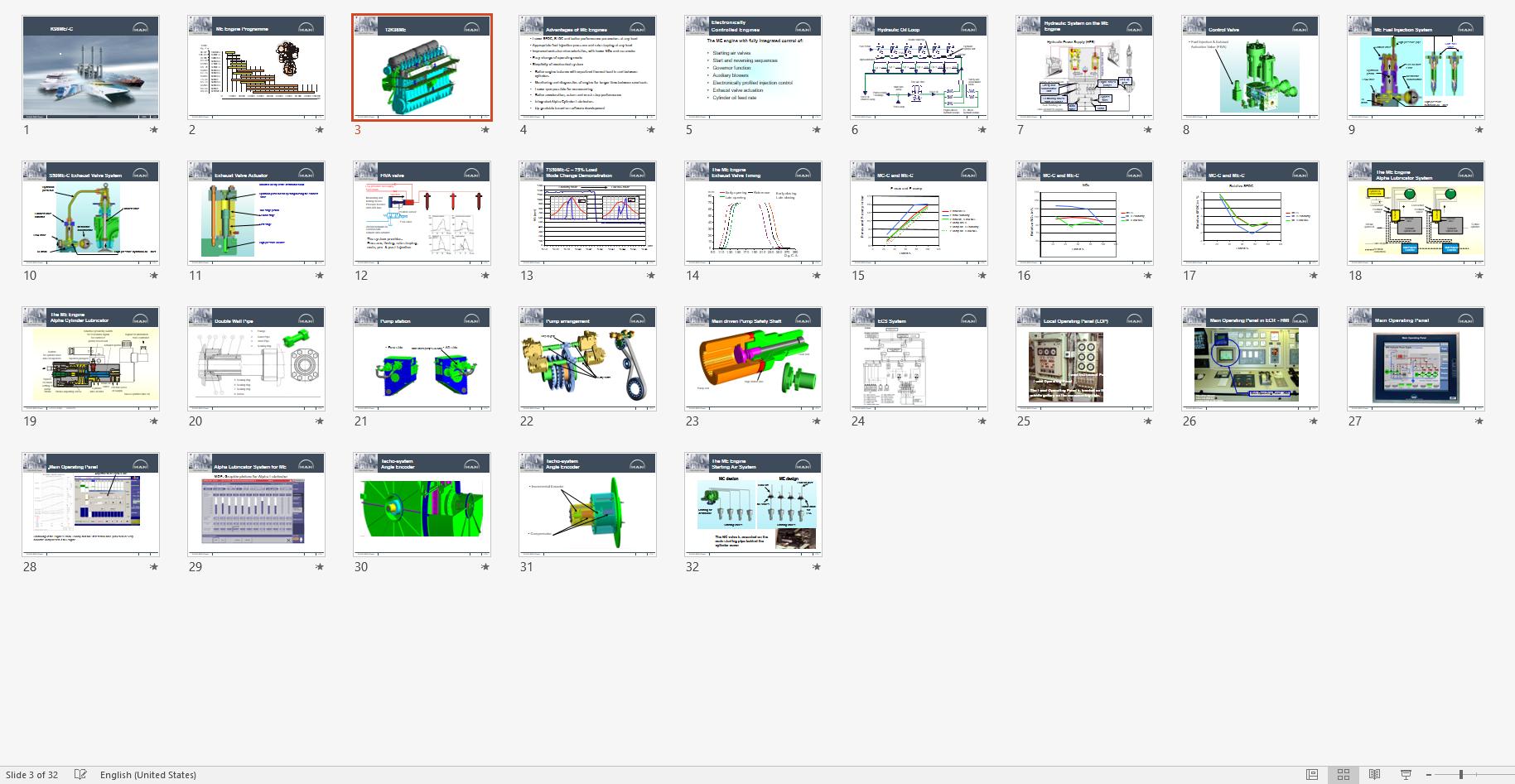Select the S50ME-C Exhaust Valve System slide
Screen dimensions: 1515x784
point(91,213)
